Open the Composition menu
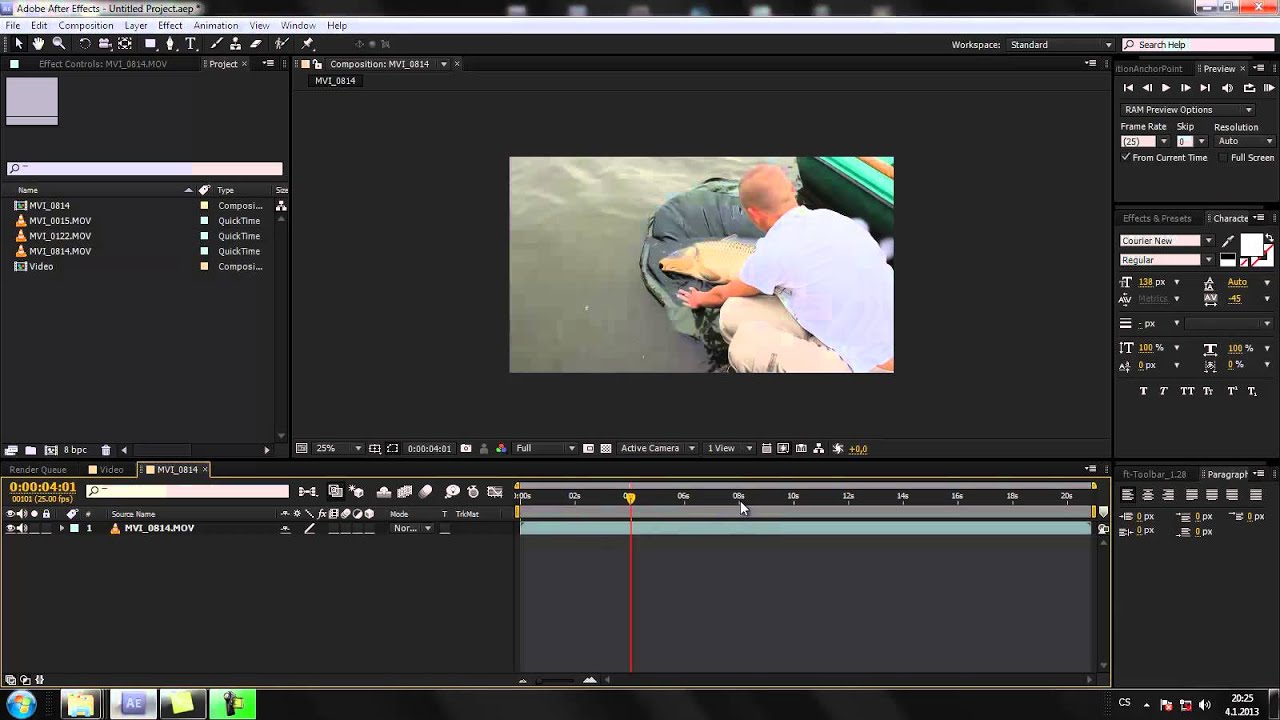 click(86, 25)
